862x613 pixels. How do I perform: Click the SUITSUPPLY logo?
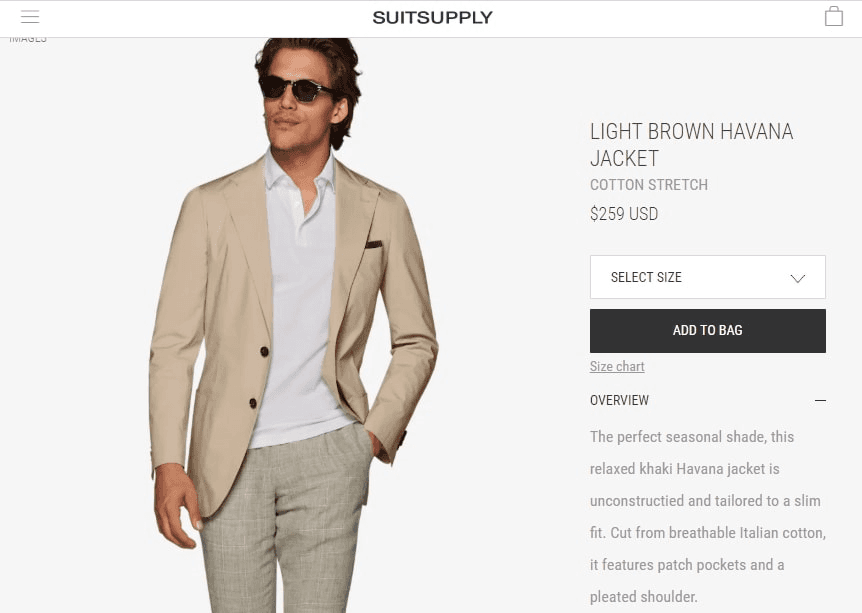point(432,17)
